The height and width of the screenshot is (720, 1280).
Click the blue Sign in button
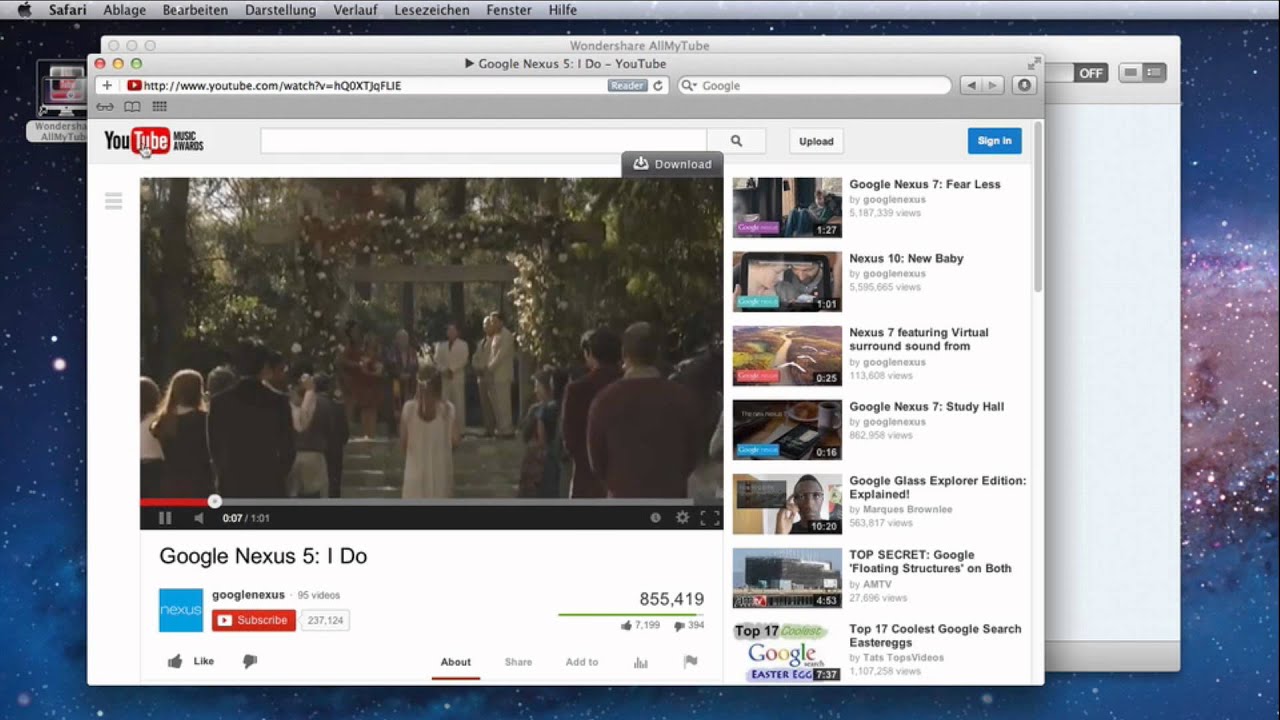994,141
